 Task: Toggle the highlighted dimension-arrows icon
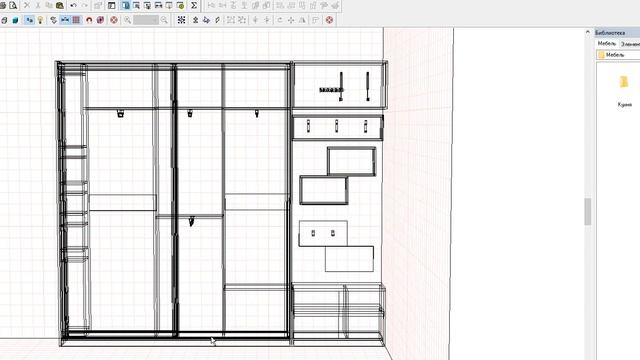click(x=65, y=20)
